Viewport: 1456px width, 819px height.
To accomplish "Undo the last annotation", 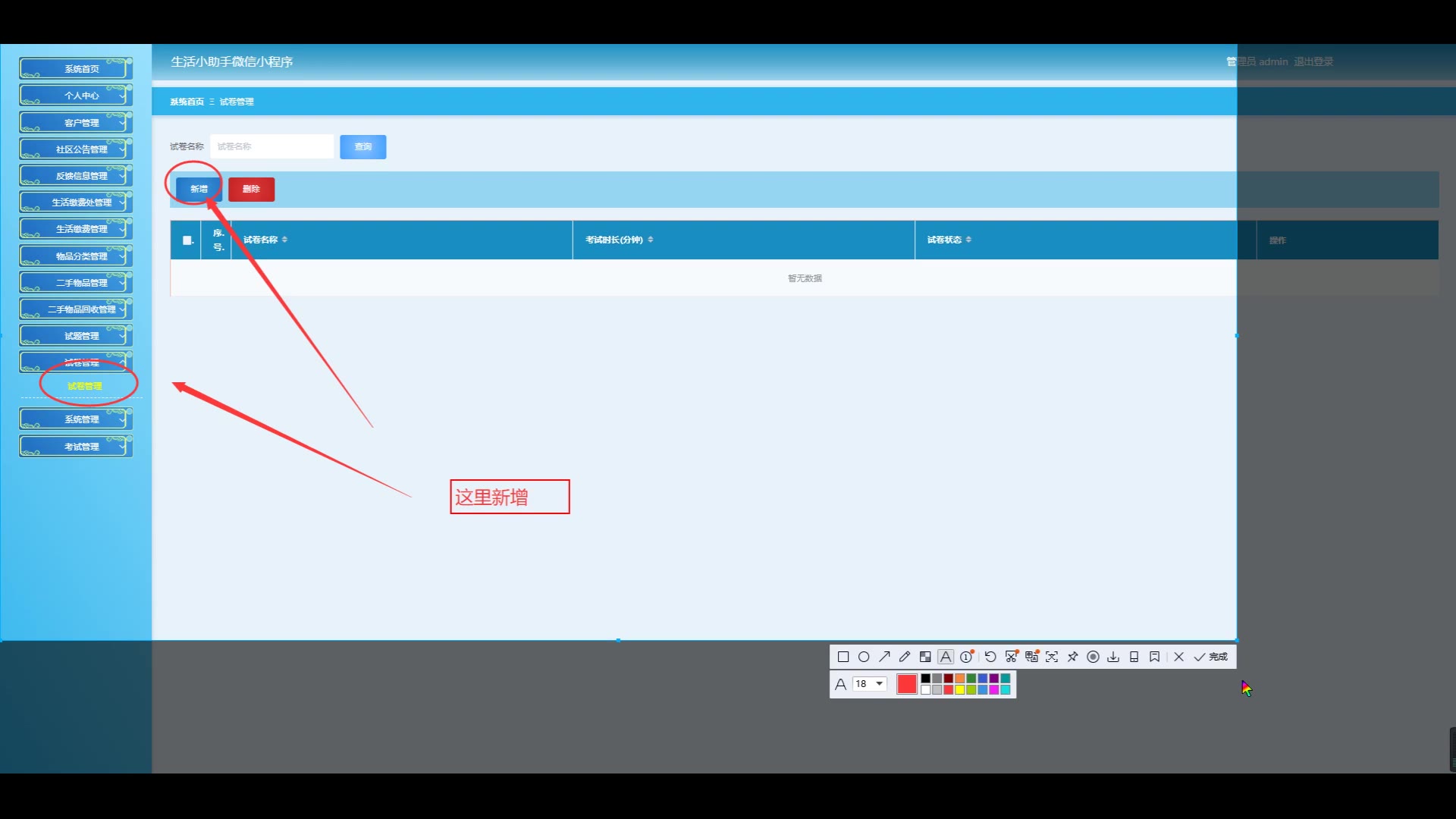I will (990, 657).
